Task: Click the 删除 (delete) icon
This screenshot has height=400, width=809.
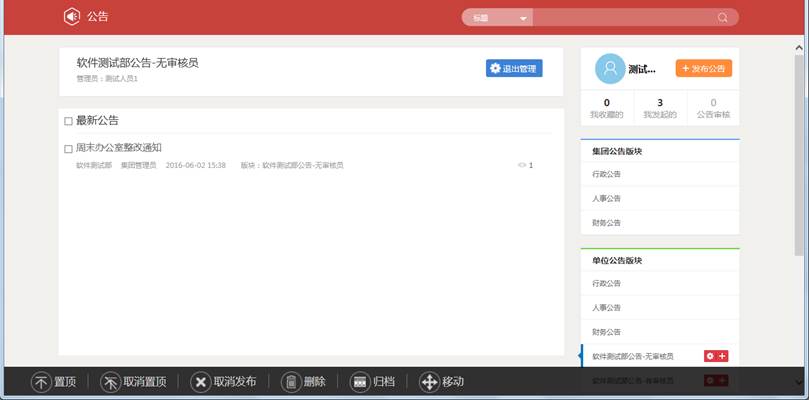Action: 290,382
